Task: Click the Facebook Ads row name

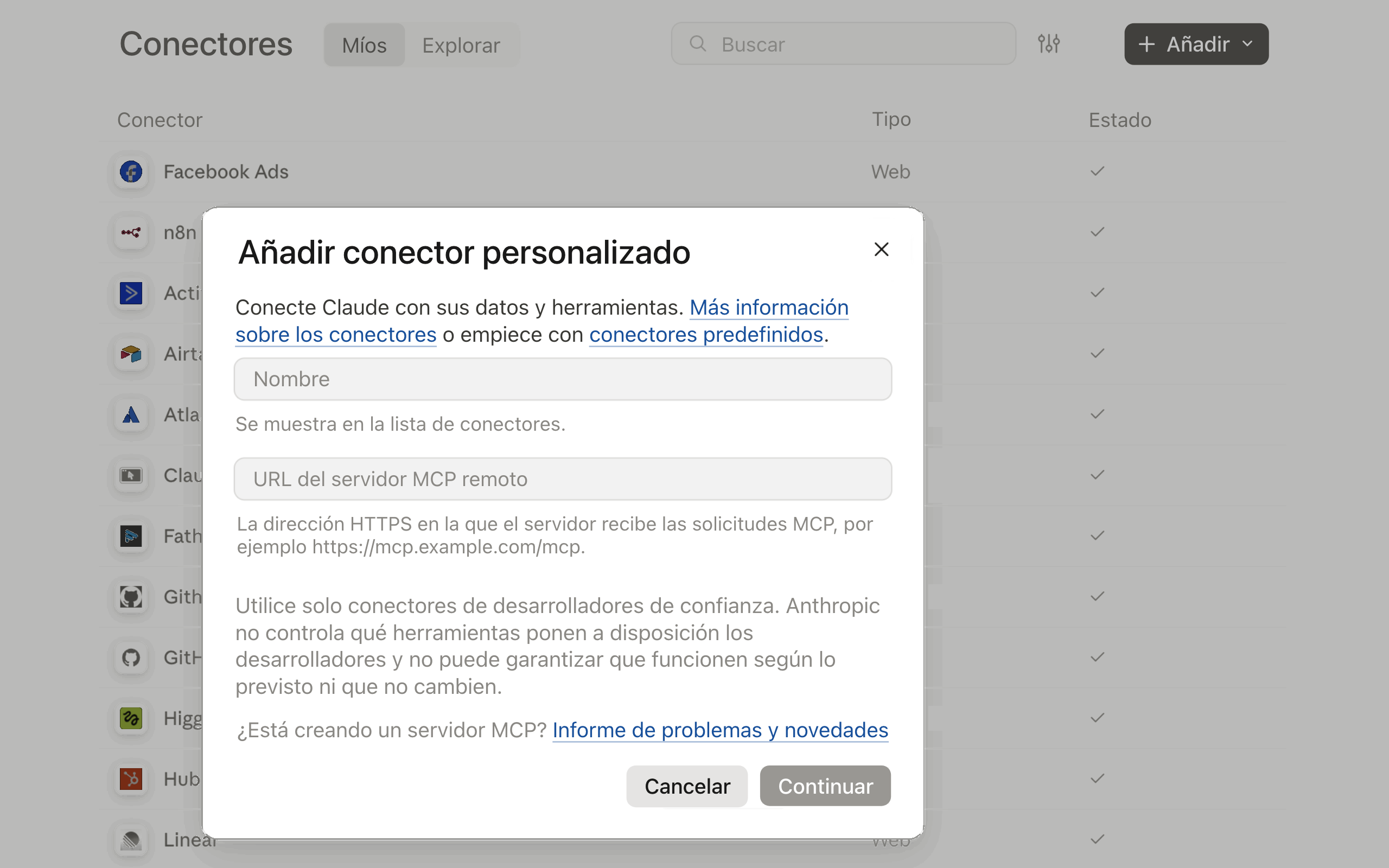Action: pyautogui.click(x=226, y=171)
